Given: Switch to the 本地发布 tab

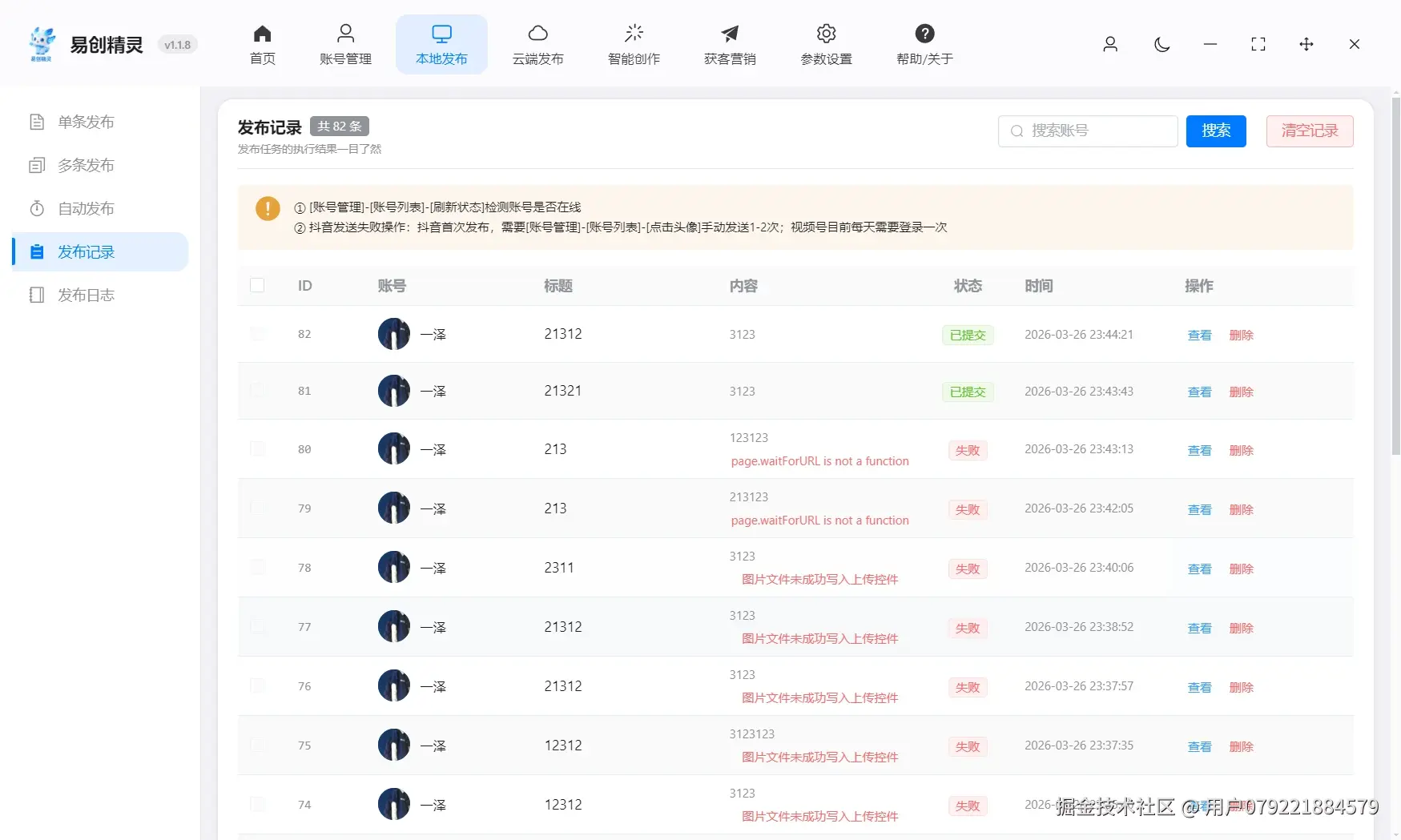Looking at the screenshot, I should point(441,44).
